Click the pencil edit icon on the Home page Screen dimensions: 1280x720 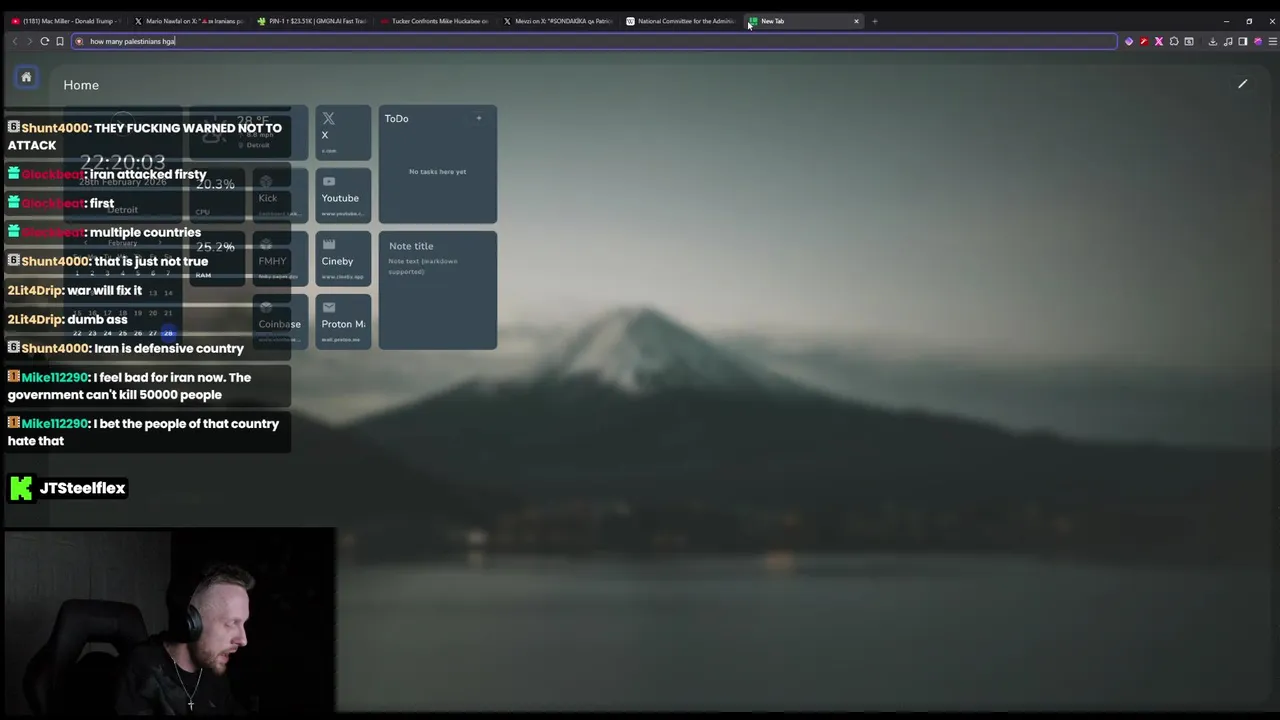click(1242, 84)
